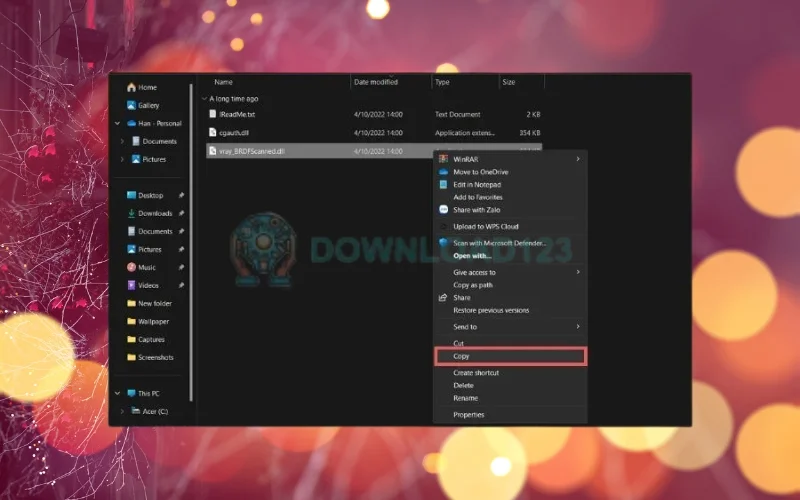Sort files by the Name column header
Screen dimensions: 800x500
pos(224,82)
